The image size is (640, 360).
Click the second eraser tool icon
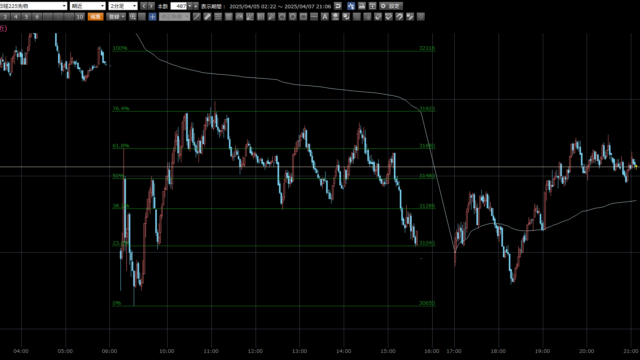389,17
